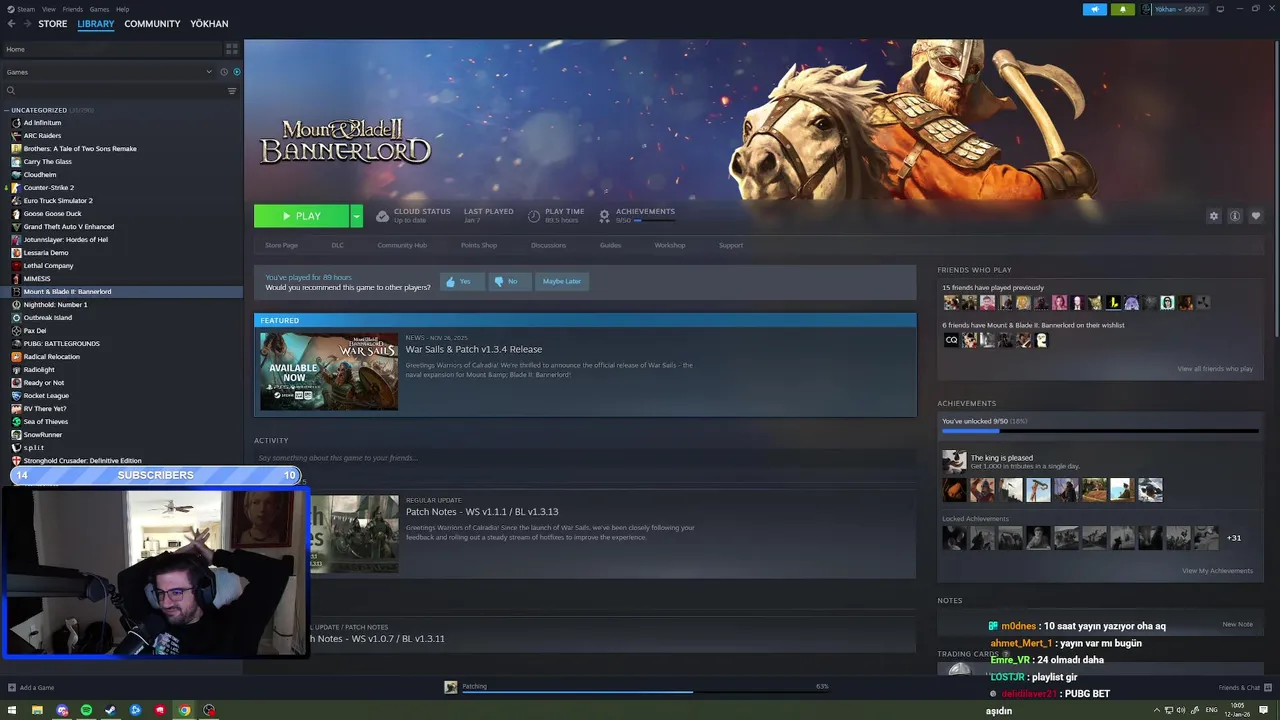Switch to Big Picture mode icon

point(1220,9)
